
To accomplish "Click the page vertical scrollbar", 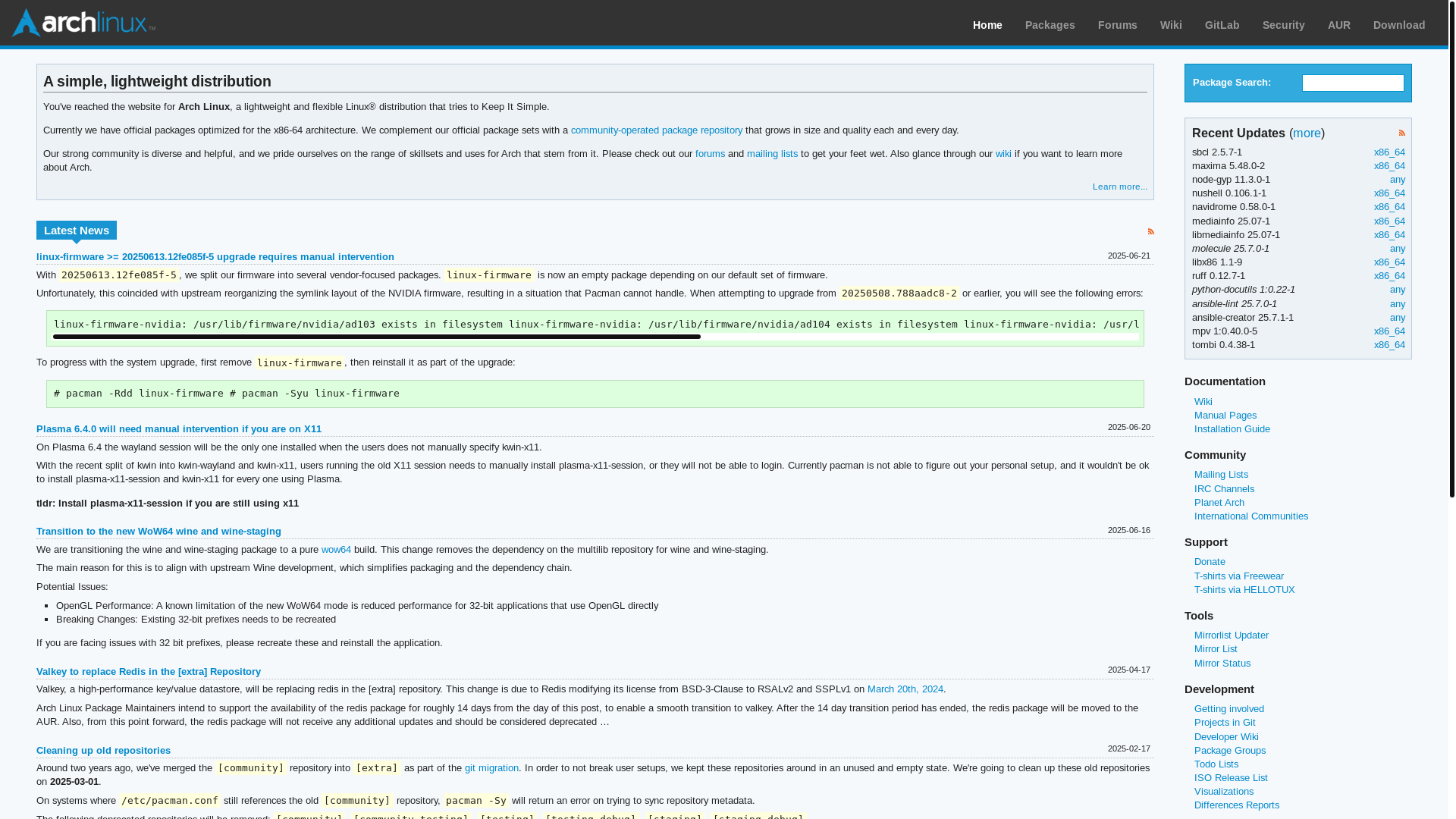I will click(1451, 249).
